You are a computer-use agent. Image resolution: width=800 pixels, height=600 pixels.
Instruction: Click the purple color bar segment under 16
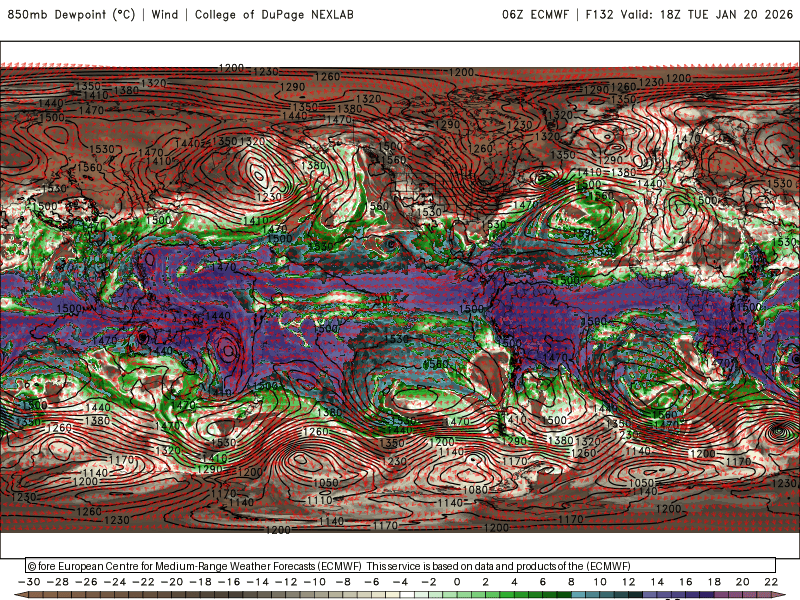[x=693, y=596]
